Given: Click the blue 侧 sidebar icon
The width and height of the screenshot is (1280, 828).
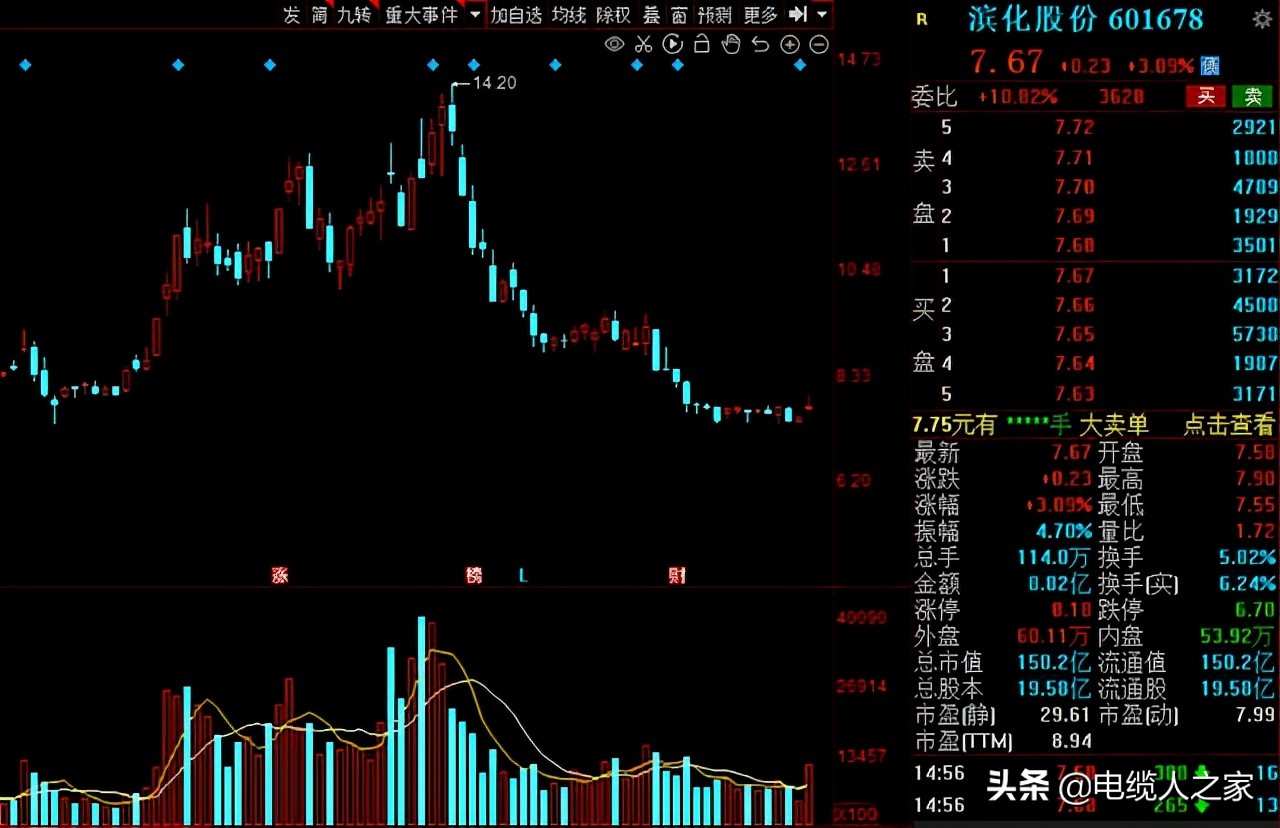Looking at the screenshot, I should point(1210,65).
